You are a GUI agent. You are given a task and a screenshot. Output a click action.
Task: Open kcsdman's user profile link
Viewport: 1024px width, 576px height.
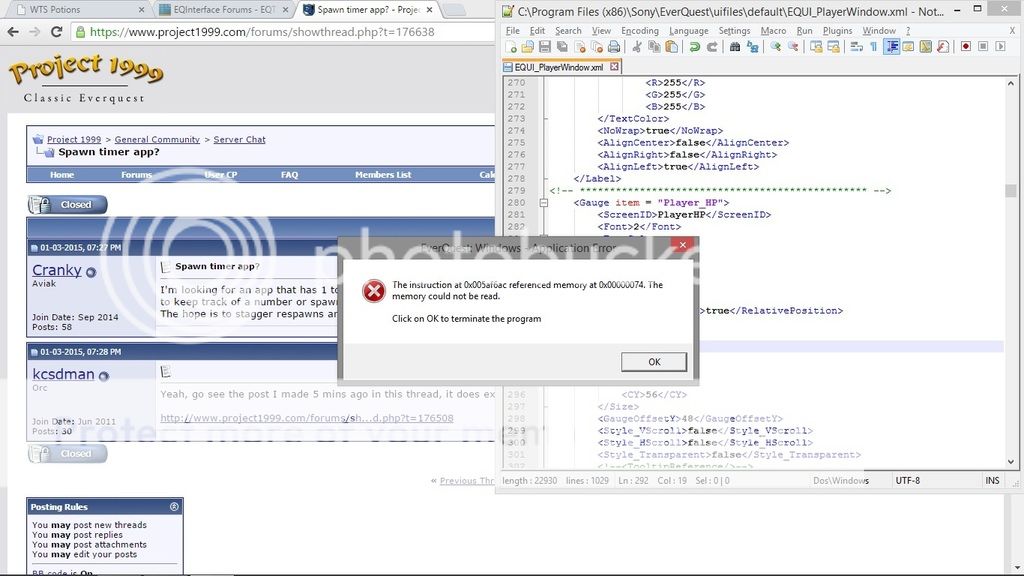point(63,374)
